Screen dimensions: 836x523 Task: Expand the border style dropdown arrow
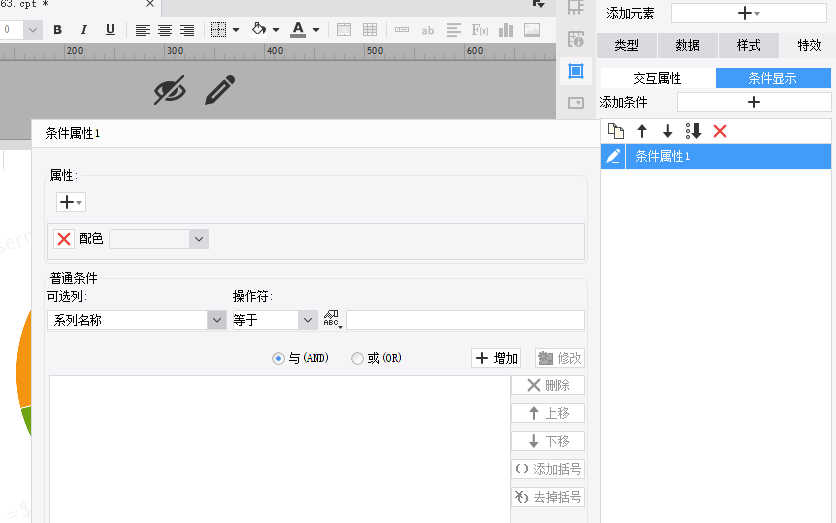236,30
